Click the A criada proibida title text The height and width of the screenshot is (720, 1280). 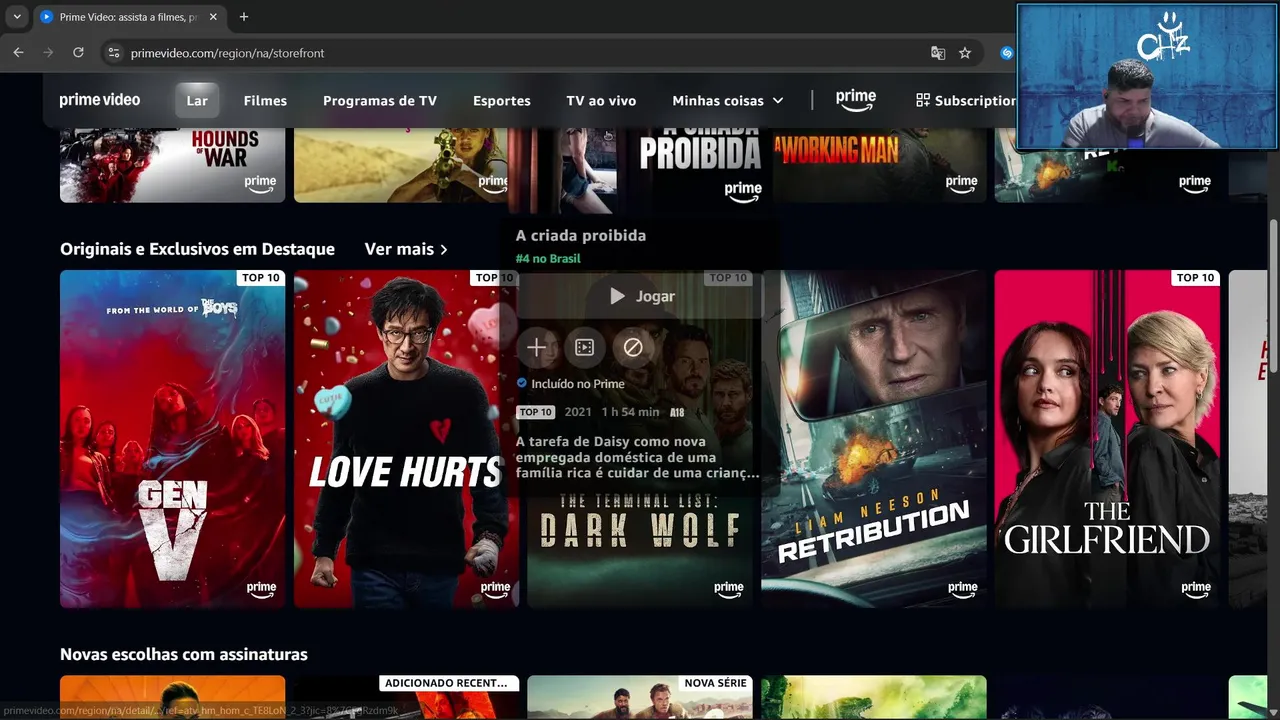[581, 235]
